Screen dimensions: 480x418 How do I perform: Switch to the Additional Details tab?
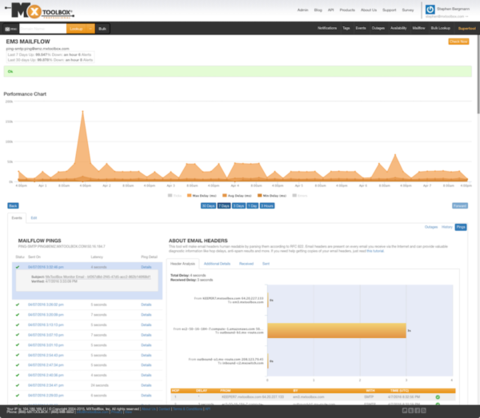coord(217,264)
